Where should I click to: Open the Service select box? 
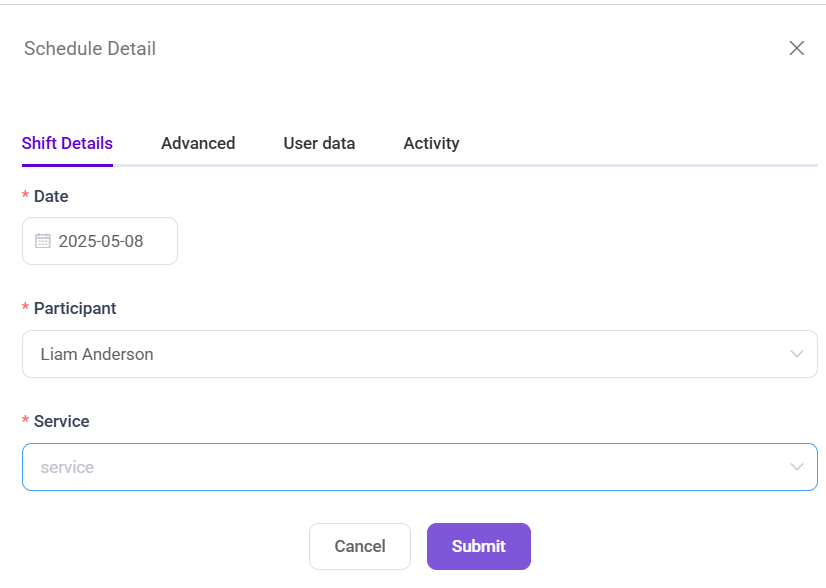pyautogui.click(x=400, y=467)
